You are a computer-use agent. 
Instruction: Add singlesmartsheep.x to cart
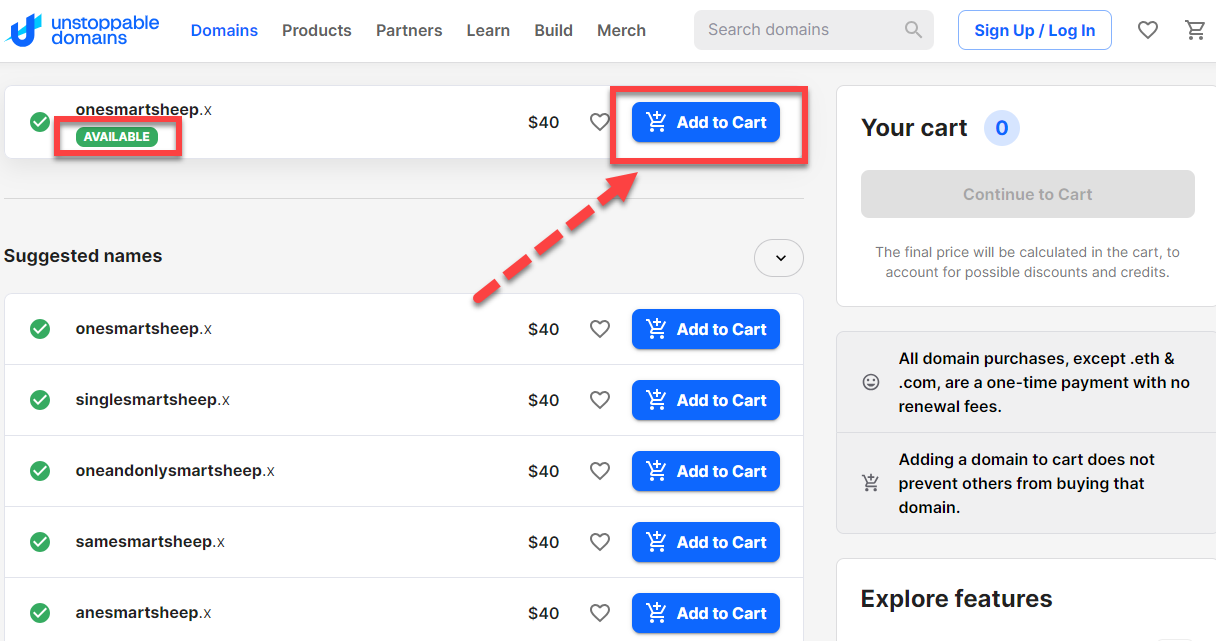pyautogui.click(x=706, y=400)
